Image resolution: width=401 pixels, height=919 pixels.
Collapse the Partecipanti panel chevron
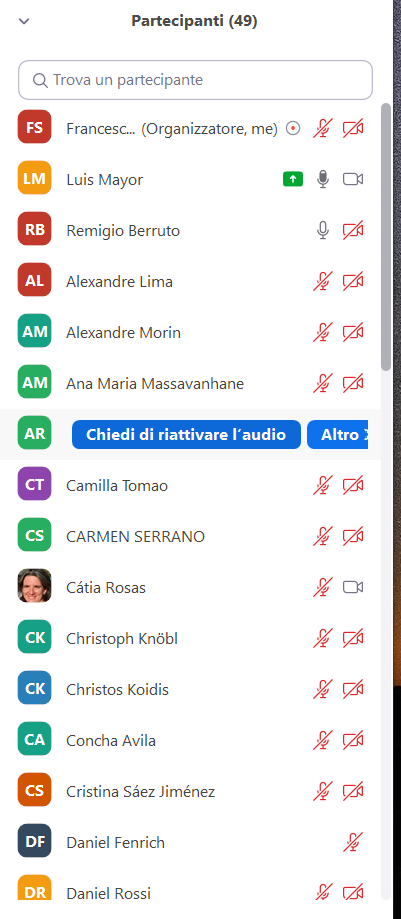click(24, 22)
